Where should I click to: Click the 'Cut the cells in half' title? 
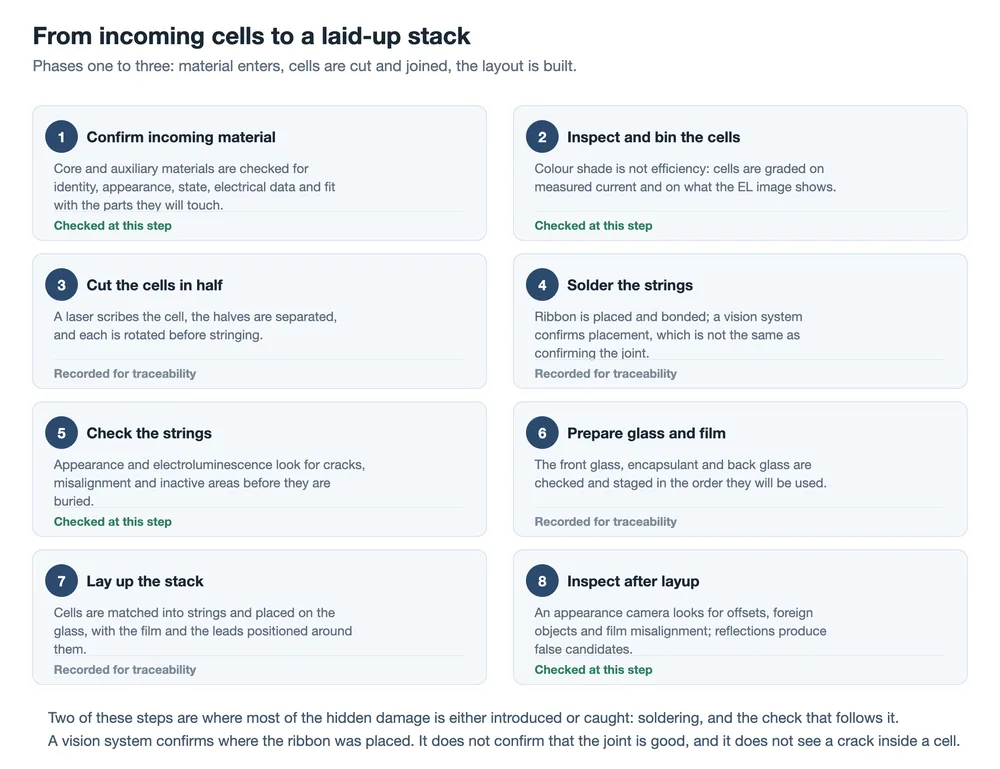point(154,285)
